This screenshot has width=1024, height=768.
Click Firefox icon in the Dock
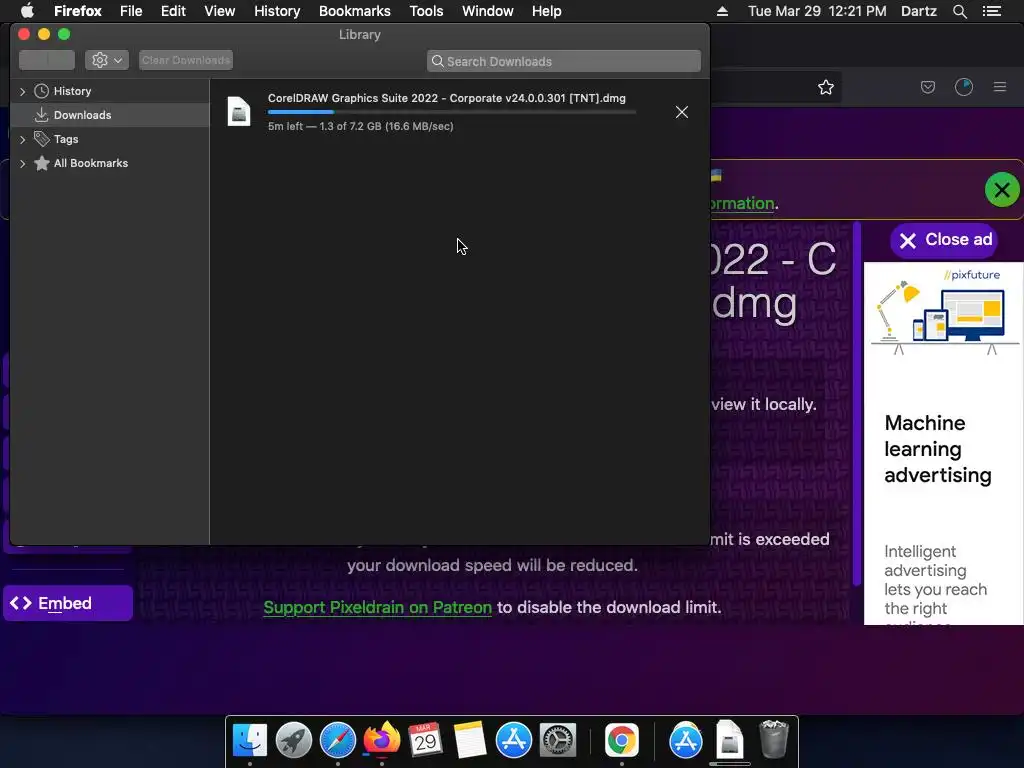pyautogui.click(x=381, y=739)
